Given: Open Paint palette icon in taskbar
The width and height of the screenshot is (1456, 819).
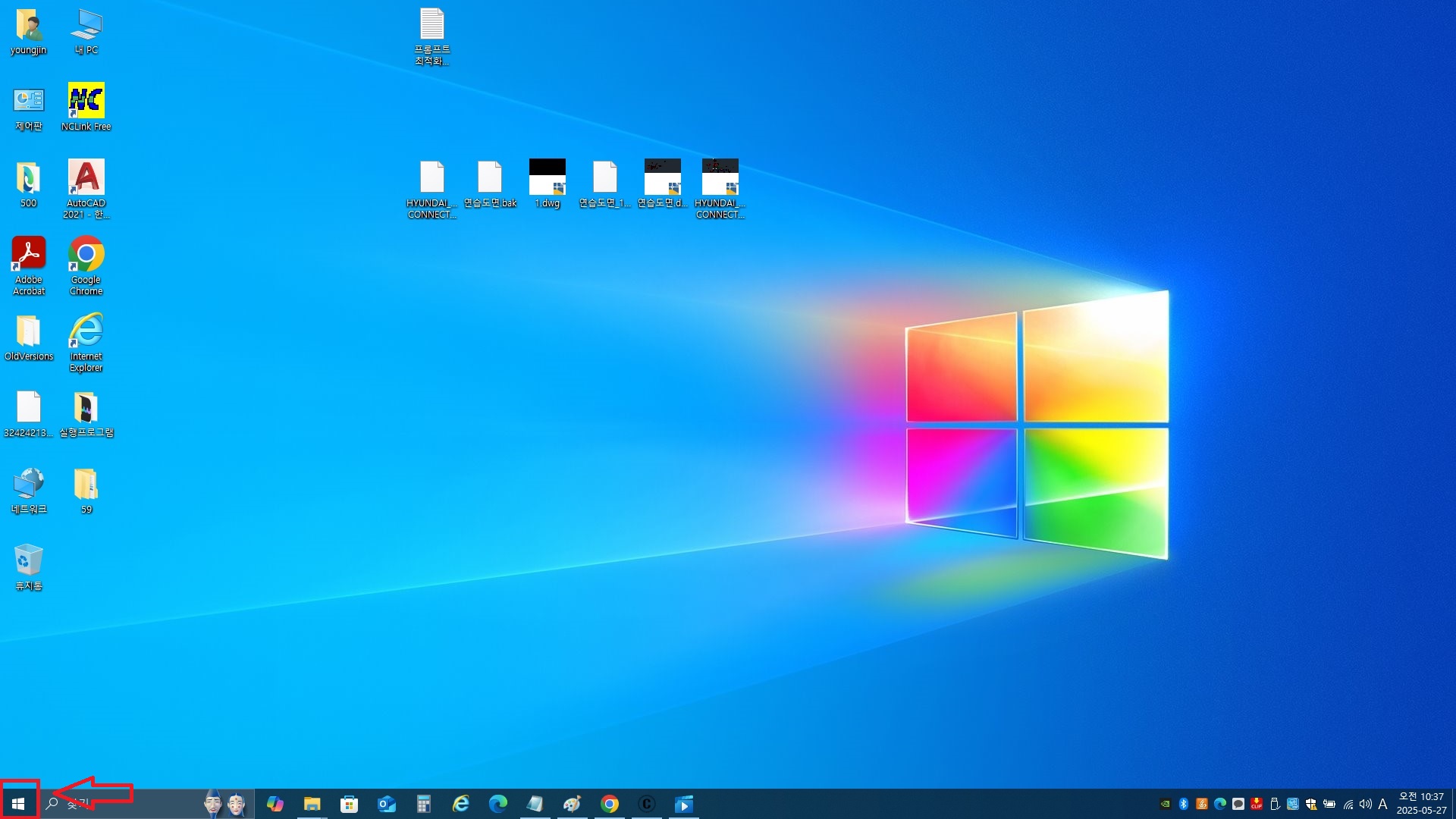Looking at the screenshot, I should click(x=573, y=803).
